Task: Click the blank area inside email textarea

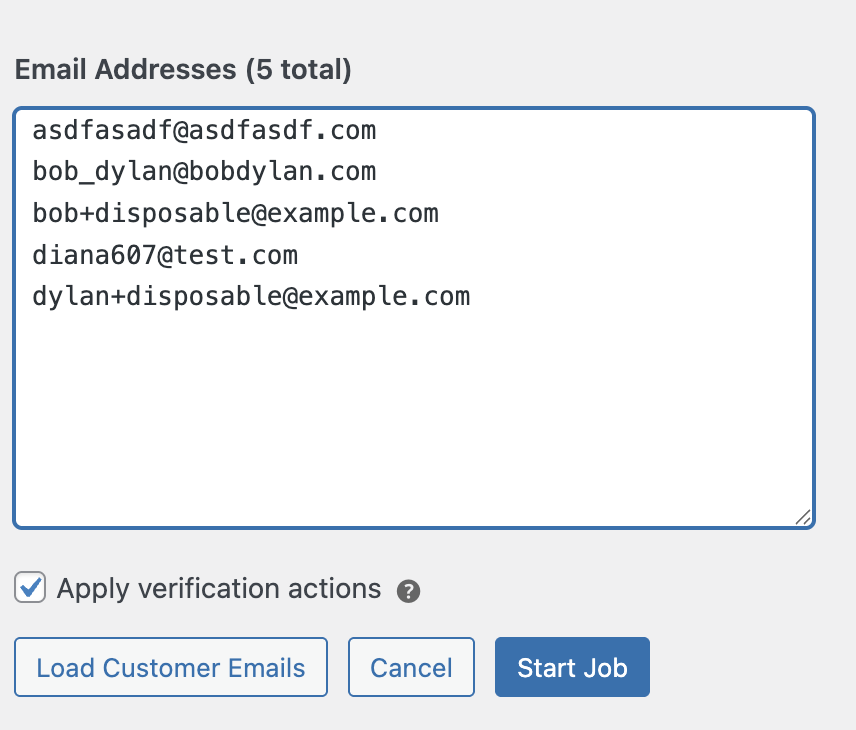Action: pyautogui.click(x=412, y=420)
